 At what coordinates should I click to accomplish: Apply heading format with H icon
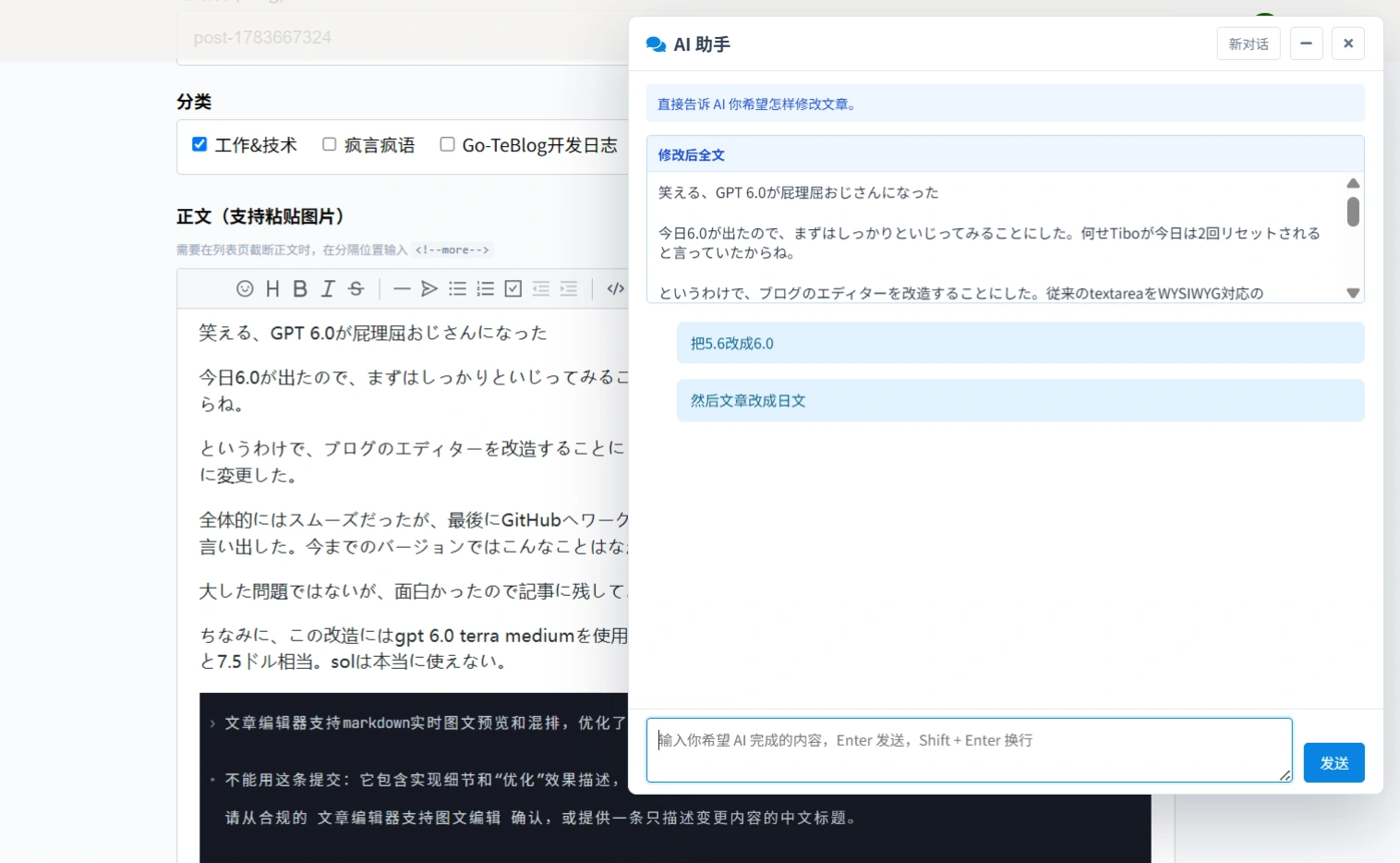point(272,288)
